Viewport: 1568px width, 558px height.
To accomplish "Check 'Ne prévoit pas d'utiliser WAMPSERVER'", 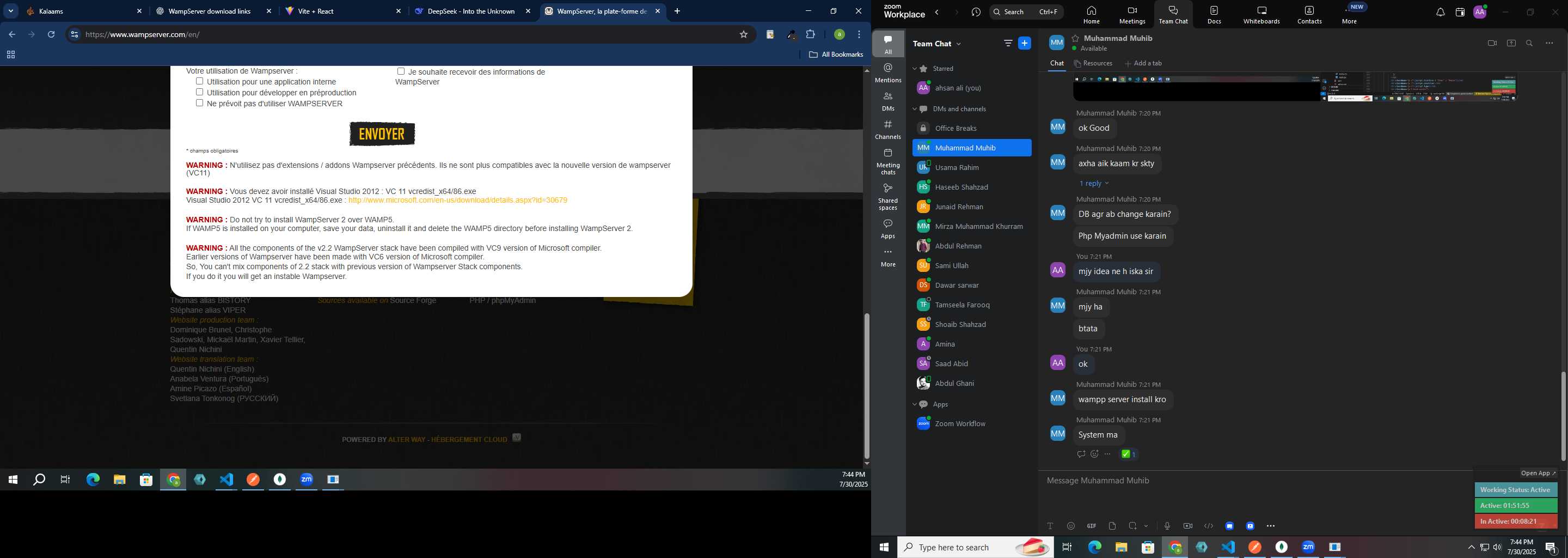I will (x=199, y=103).
